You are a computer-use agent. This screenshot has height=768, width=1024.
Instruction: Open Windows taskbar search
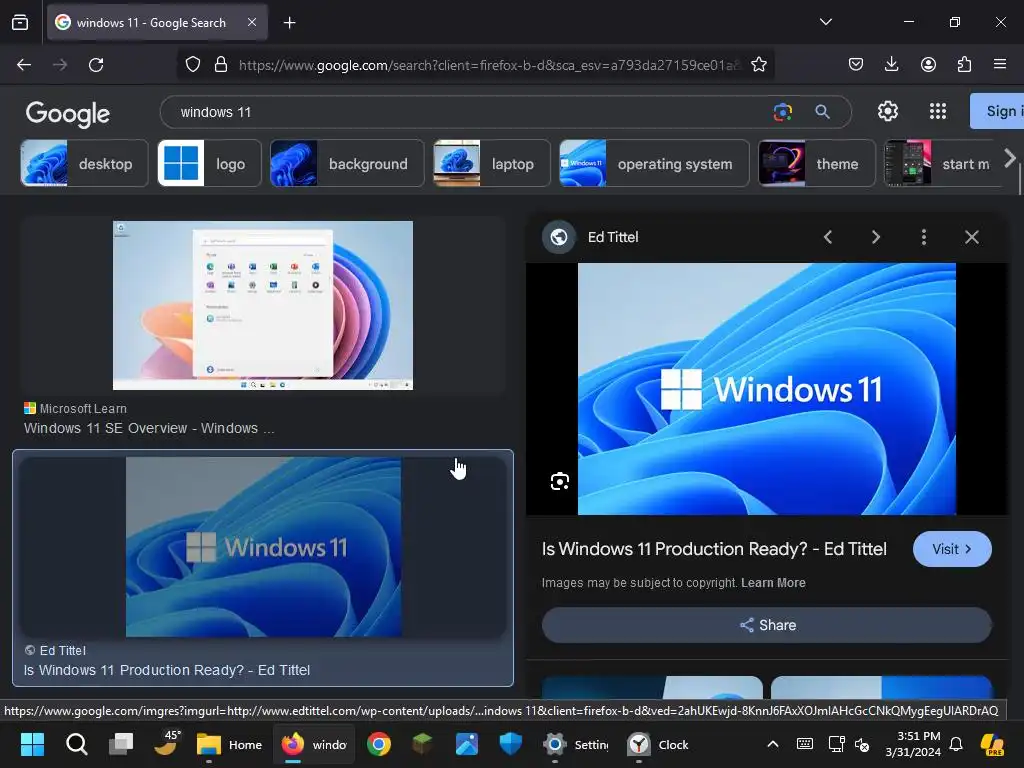(76, 744)
